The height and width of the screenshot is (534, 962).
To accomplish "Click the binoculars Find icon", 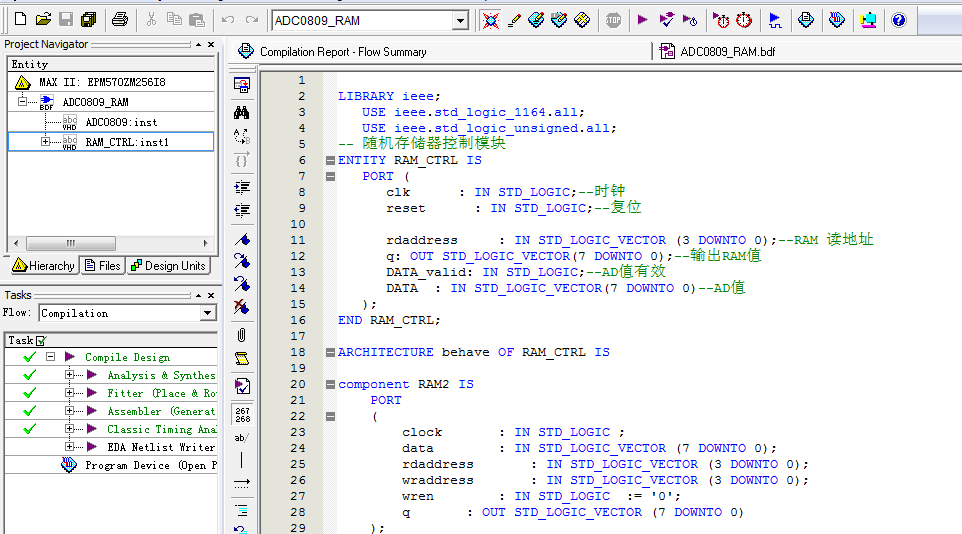I will 241,112.
